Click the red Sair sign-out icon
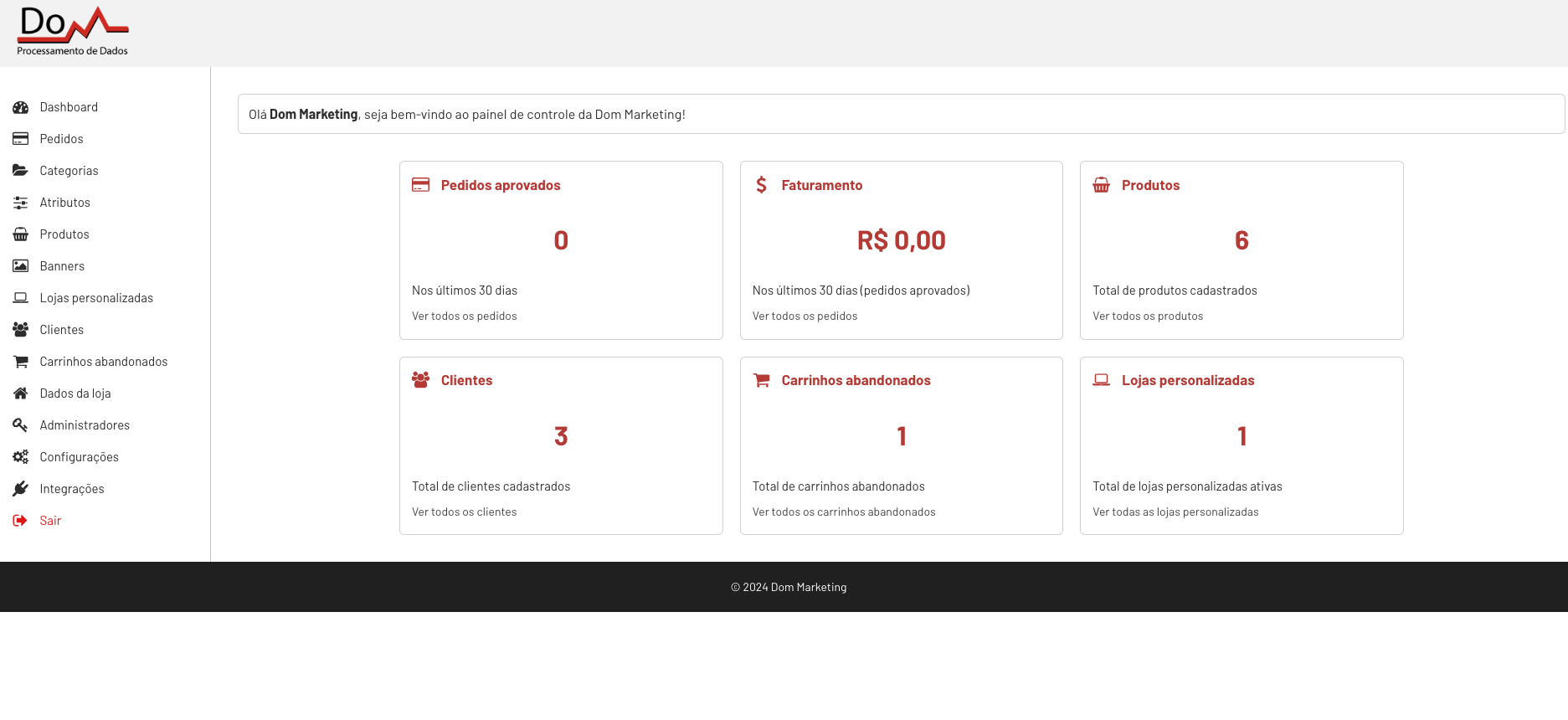Screen dimensions: 1568x720 click(21, 521)
